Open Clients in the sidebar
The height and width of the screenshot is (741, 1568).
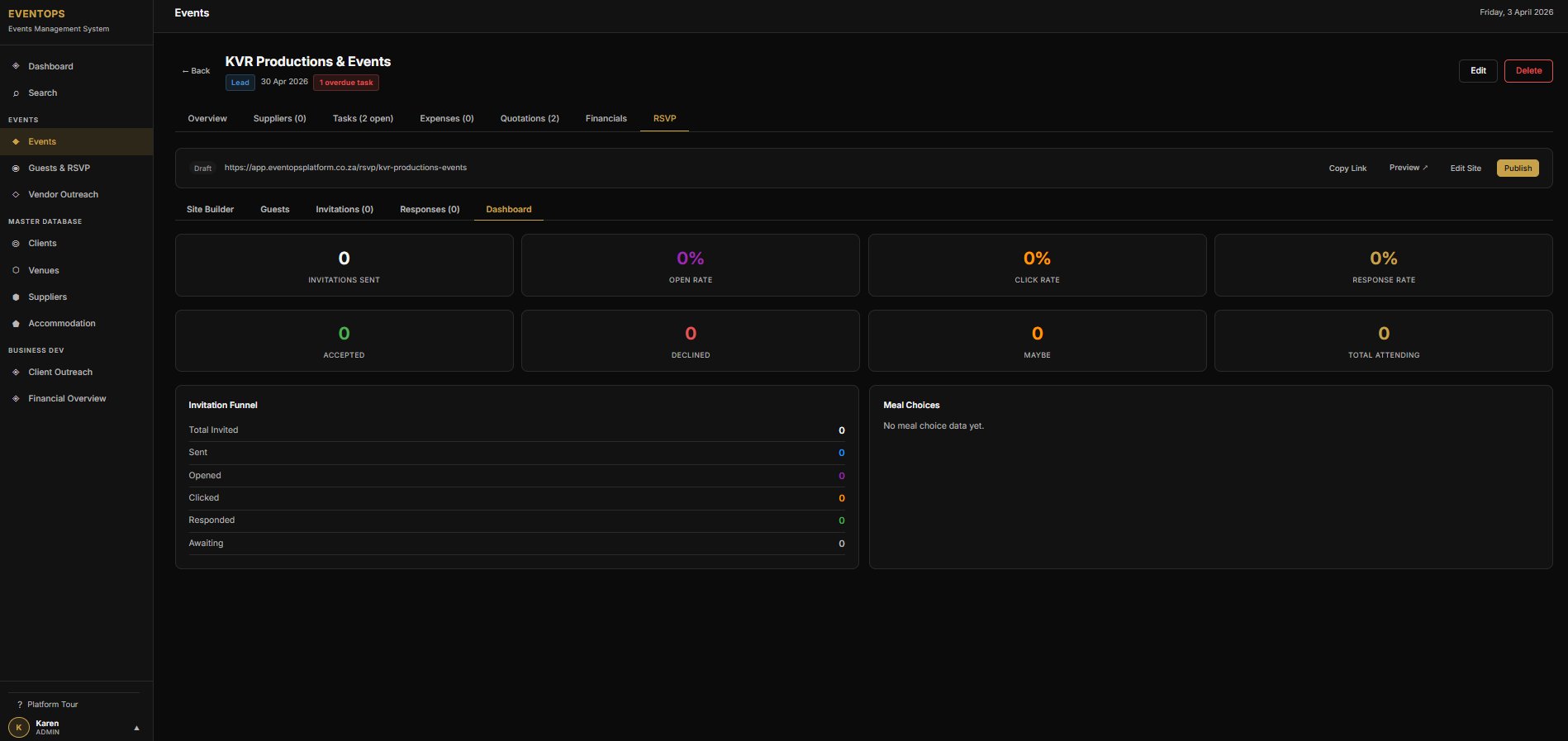(x=76, y=244)
